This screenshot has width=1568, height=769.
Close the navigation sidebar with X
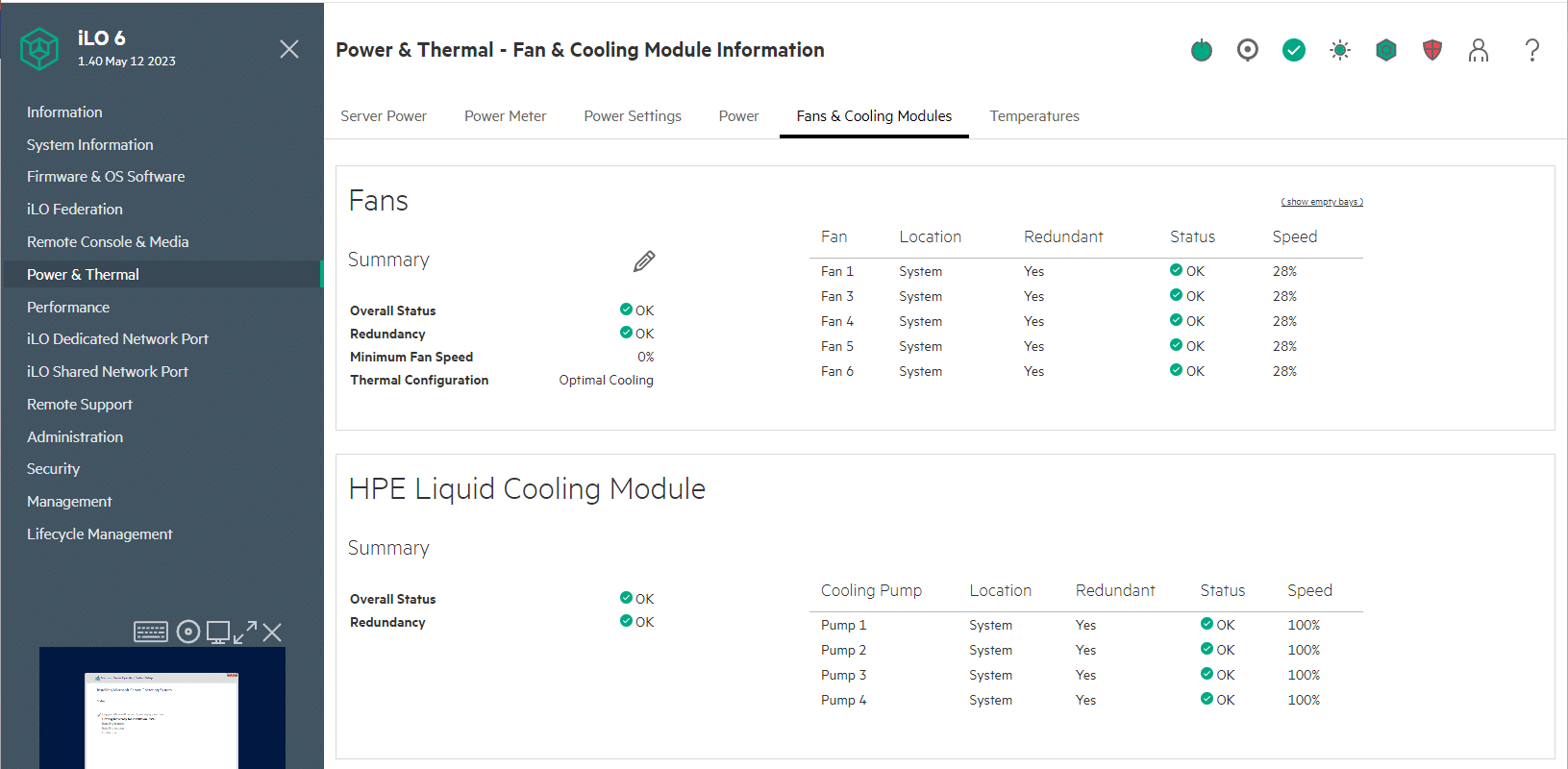click(x=289, y=49)
